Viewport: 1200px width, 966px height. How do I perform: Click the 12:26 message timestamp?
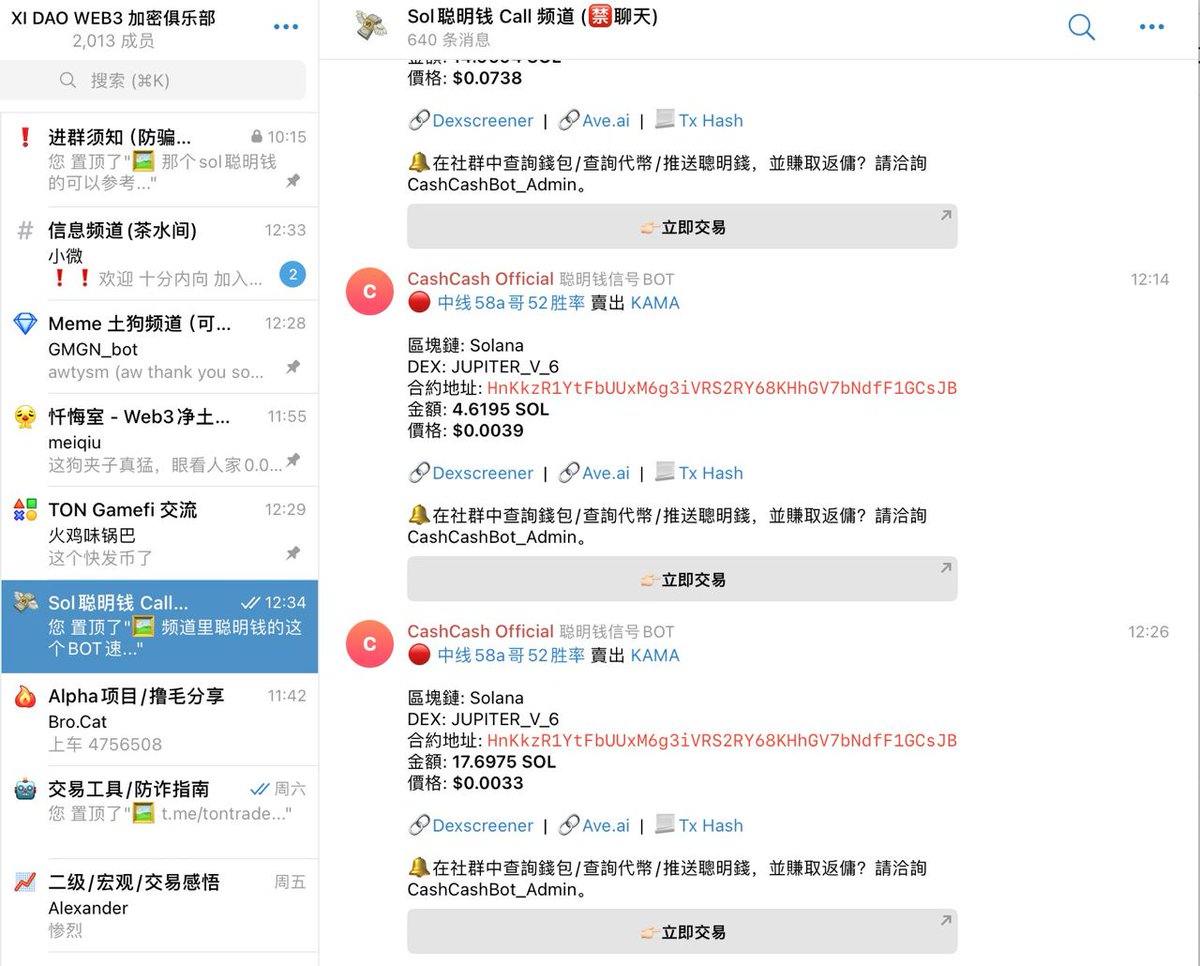pyautogui.click(x=1148, y=631)
